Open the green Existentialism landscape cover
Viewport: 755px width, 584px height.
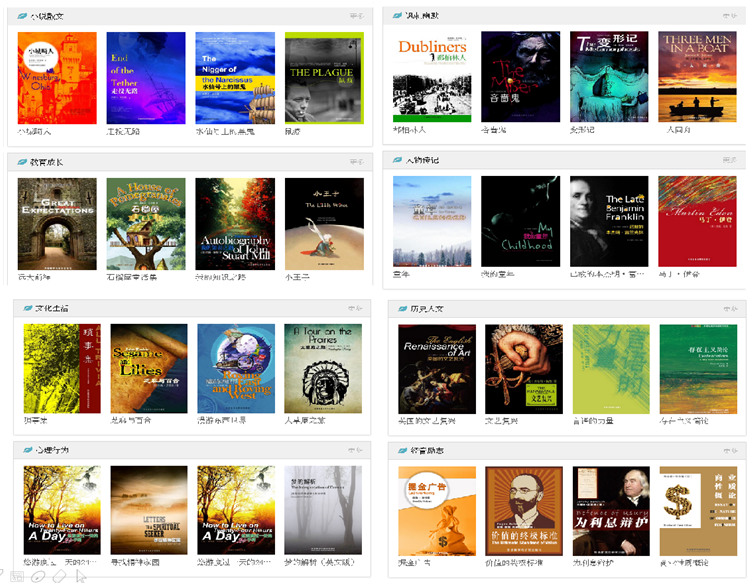click(698, 369)
